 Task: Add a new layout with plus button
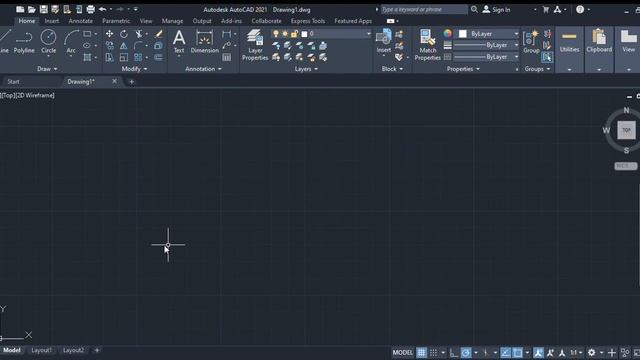tap(97, 350)
